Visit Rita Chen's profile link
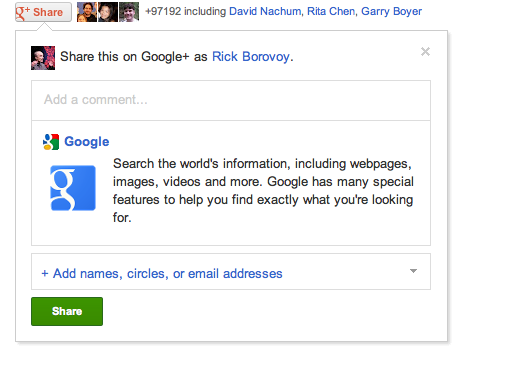Image resolution: width=505 pixels, height=372 pixels. pos(331,11)
